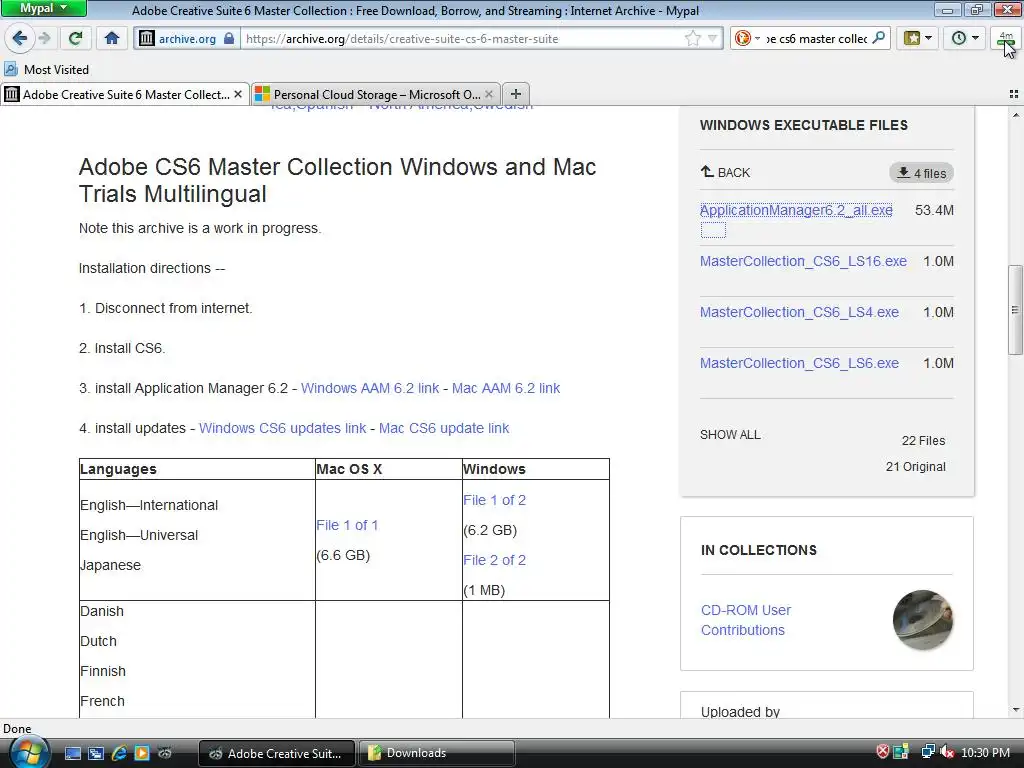This screenshot has width=1024, height=768.
Task: Expand SHOW ALL files list
Action: [730, 435]
